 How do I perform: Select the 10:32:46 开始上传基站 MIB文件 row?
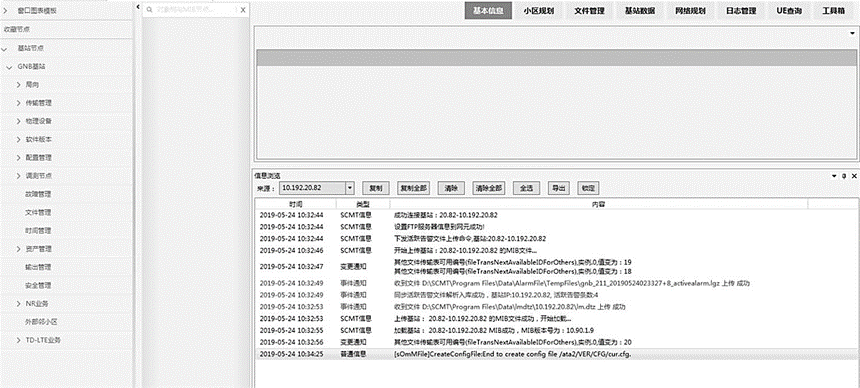tap(556, 250)
